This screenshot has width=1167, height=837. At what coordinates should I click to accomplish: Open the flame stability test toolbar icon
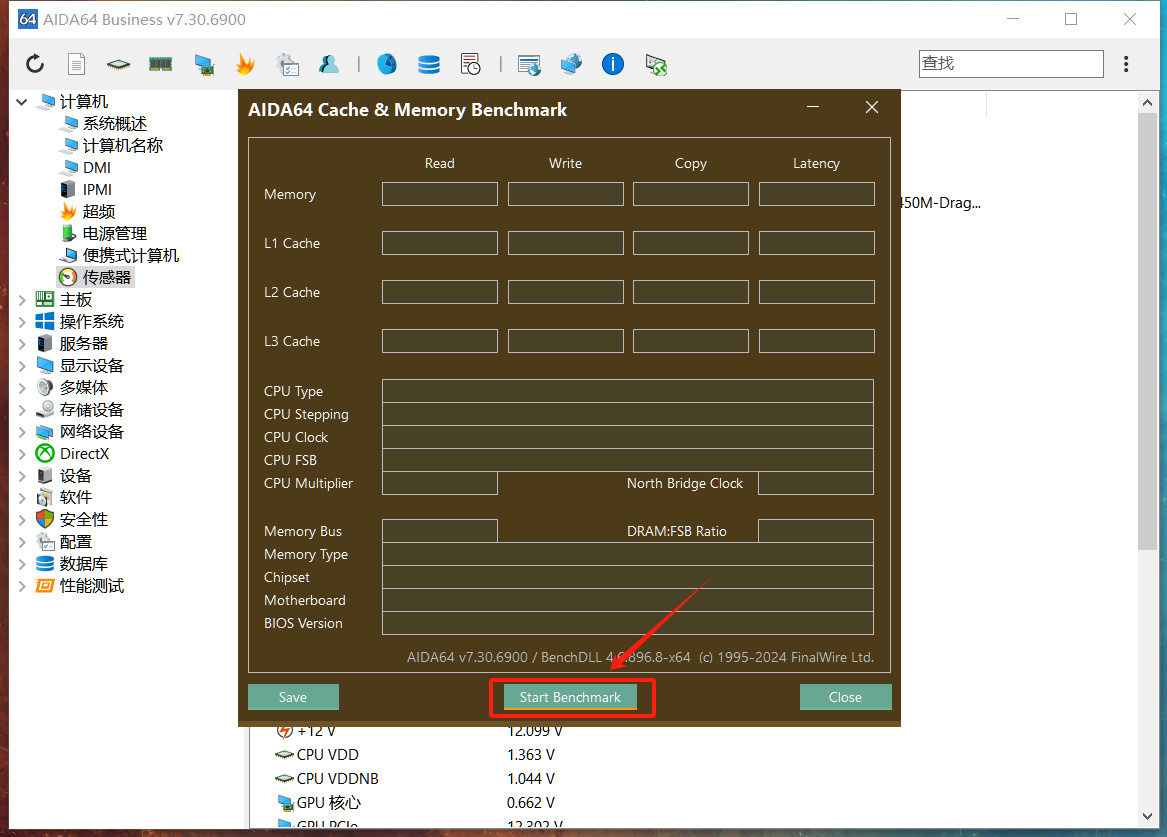pos(245,64)
